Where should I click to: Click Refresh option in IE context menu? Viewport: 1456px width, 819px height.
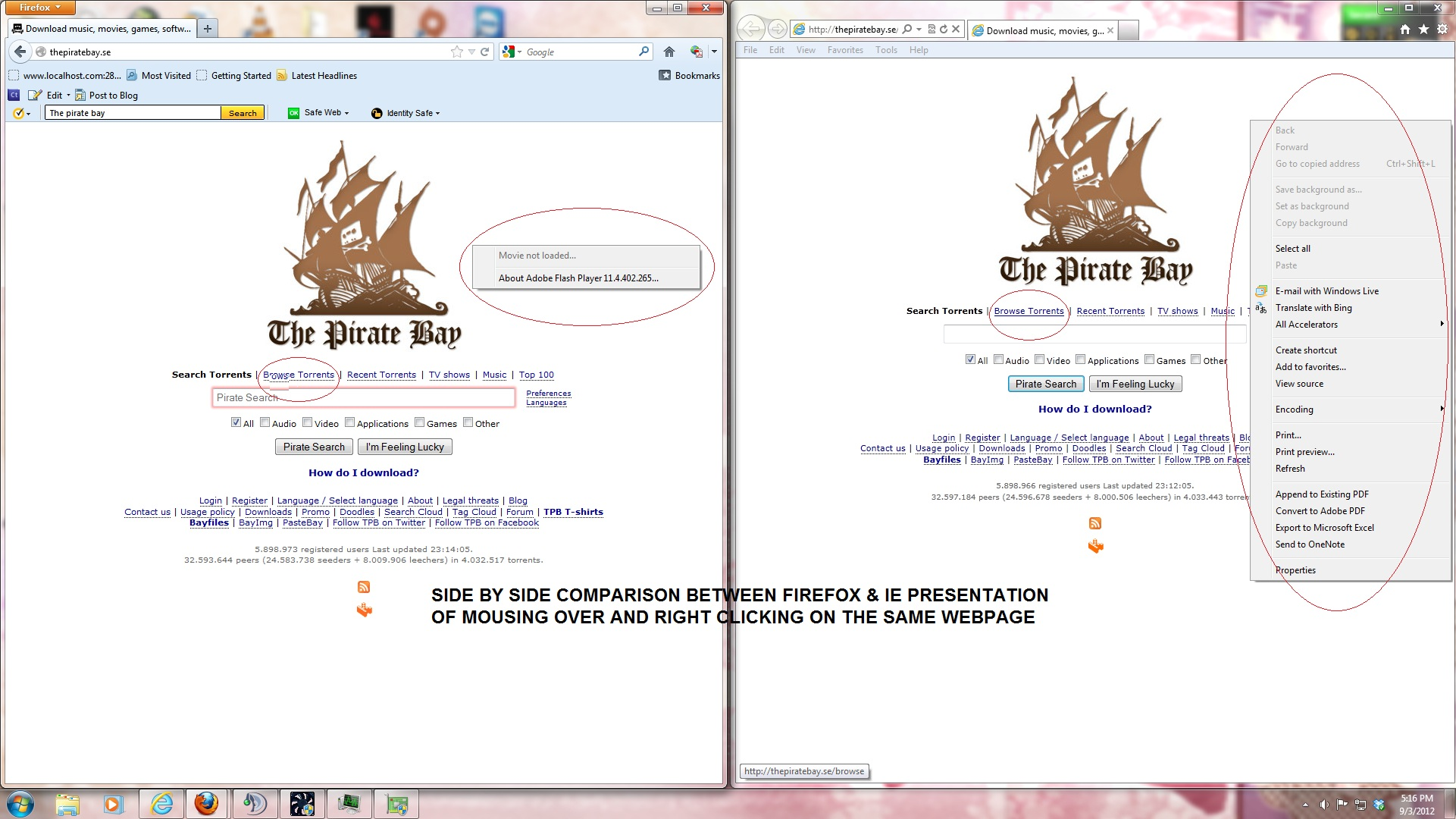pos(1289,468)
